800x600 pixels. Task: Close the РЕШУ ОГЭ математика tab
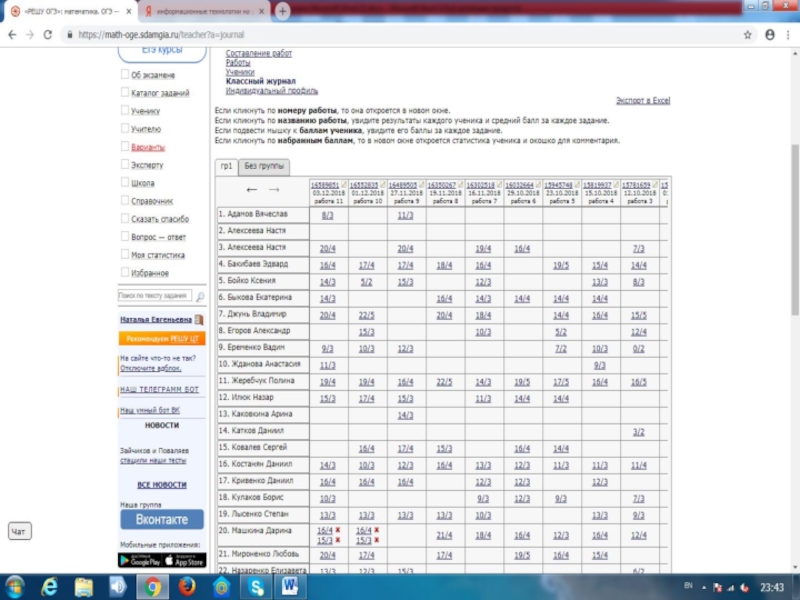point(129,11)
